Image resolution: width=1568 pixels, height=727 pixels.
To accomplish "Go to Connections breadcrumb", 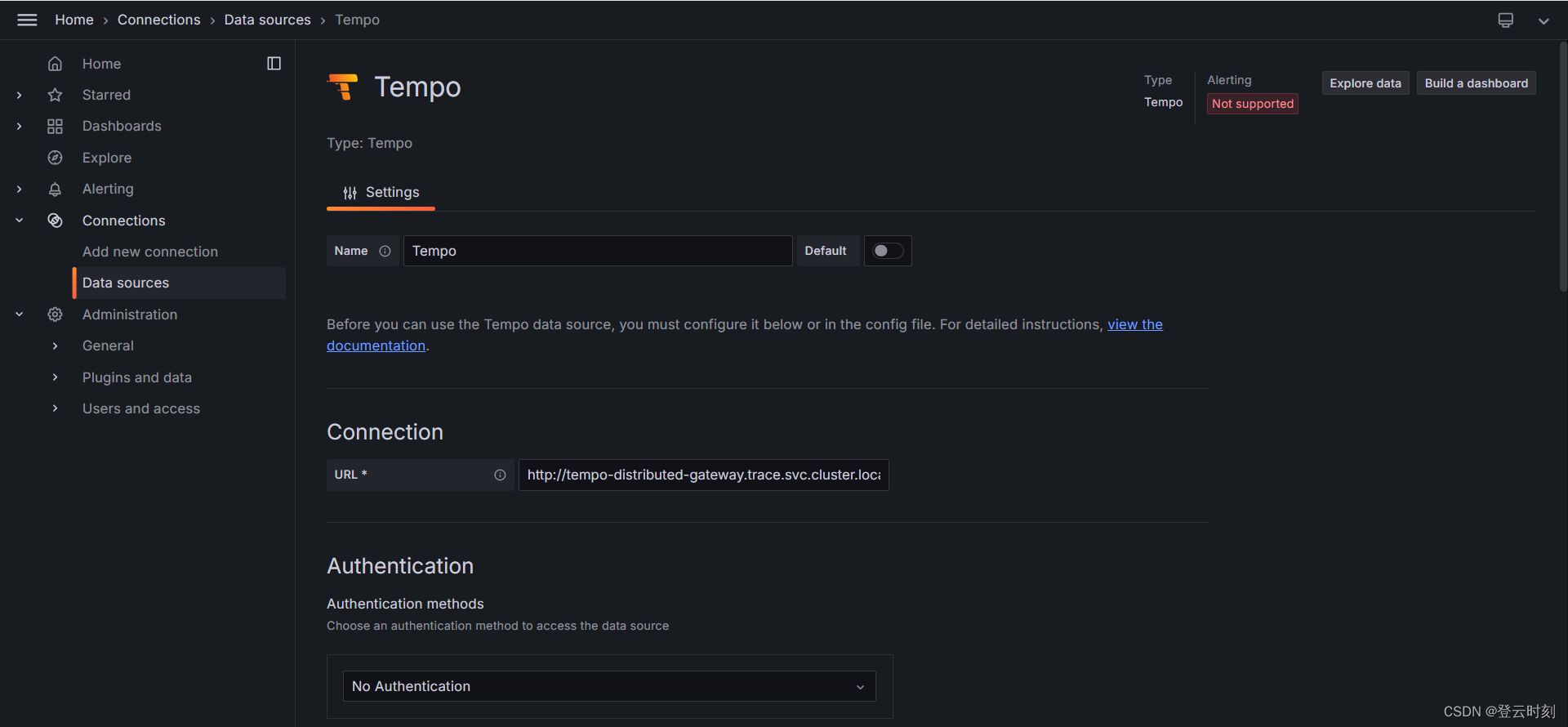I will point(158,20).
